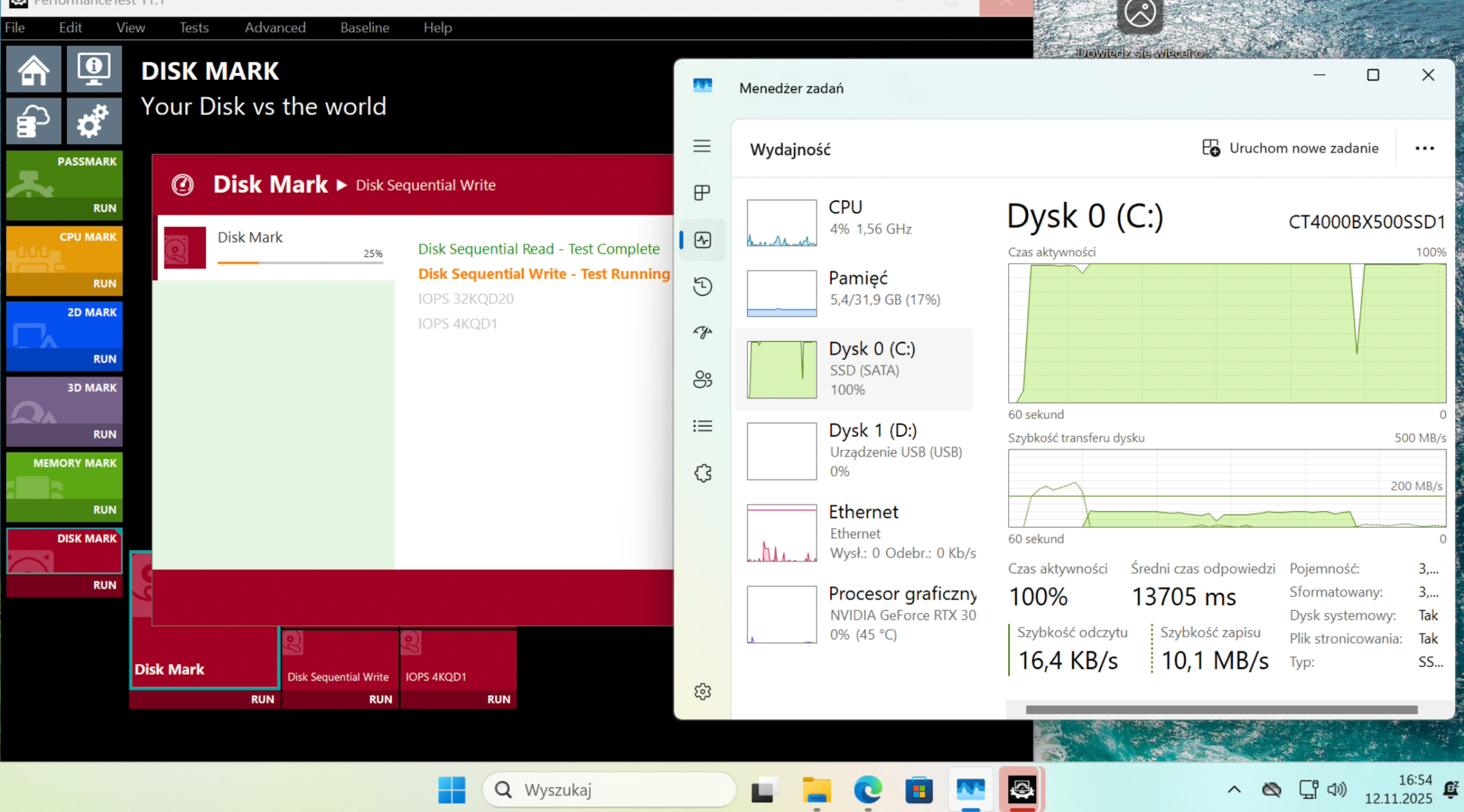Open the cloud baseline manager icon
Screen dimensions: 1464x812
pos(33,121)
